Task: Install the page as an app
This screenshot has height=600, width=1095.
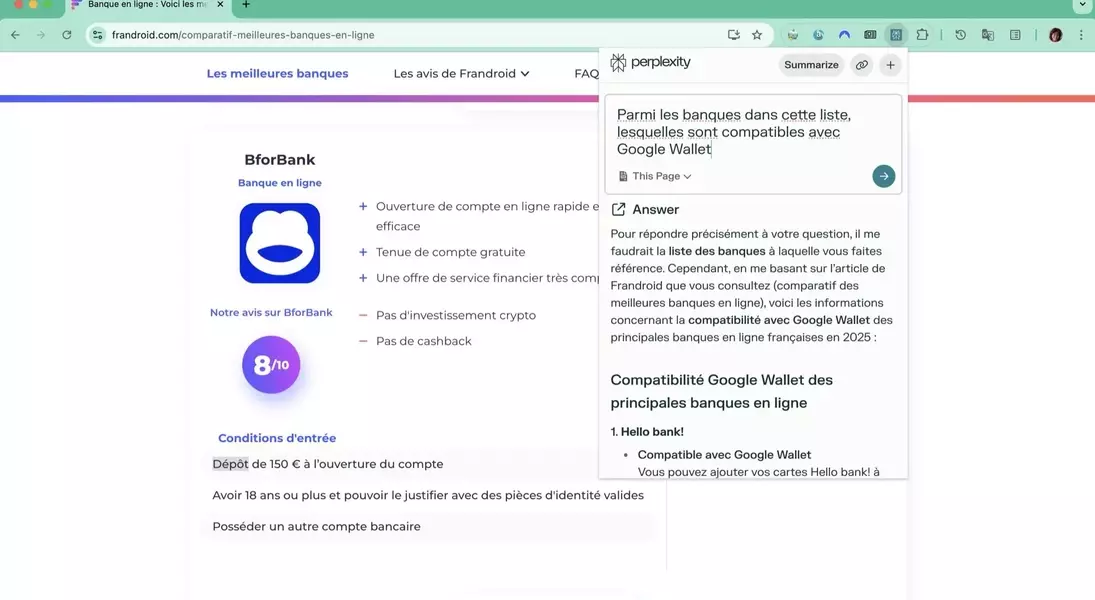Action: pos(733,35)
